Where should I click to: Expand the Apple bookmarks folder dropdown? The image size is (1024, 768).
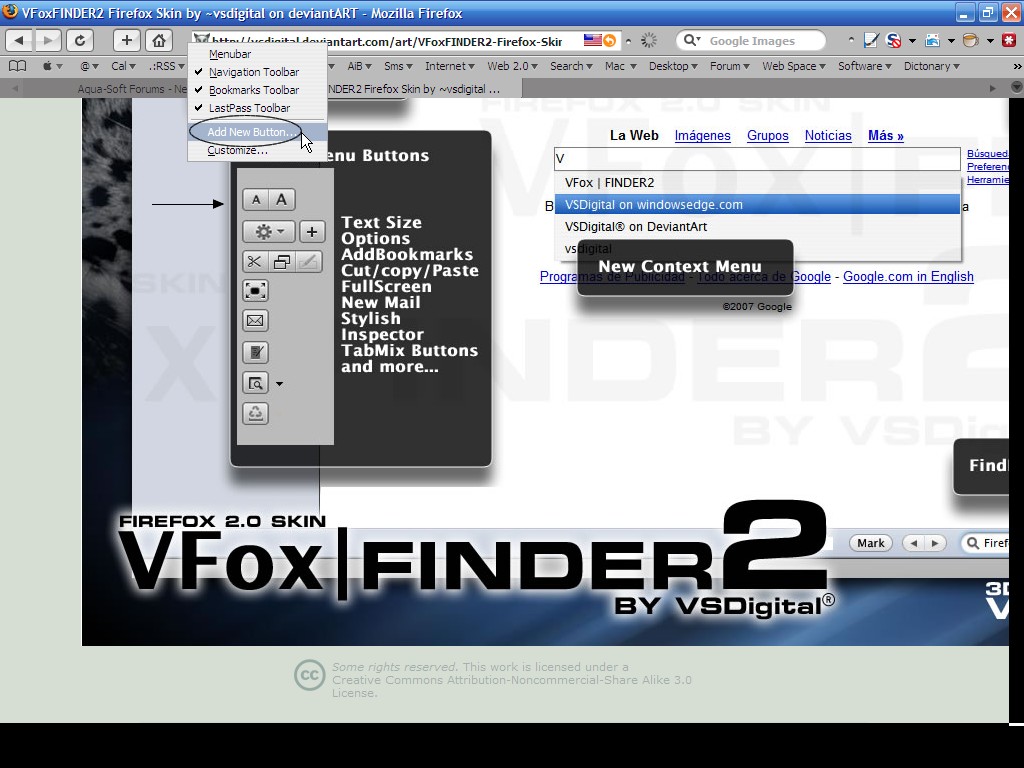(53, 66)
